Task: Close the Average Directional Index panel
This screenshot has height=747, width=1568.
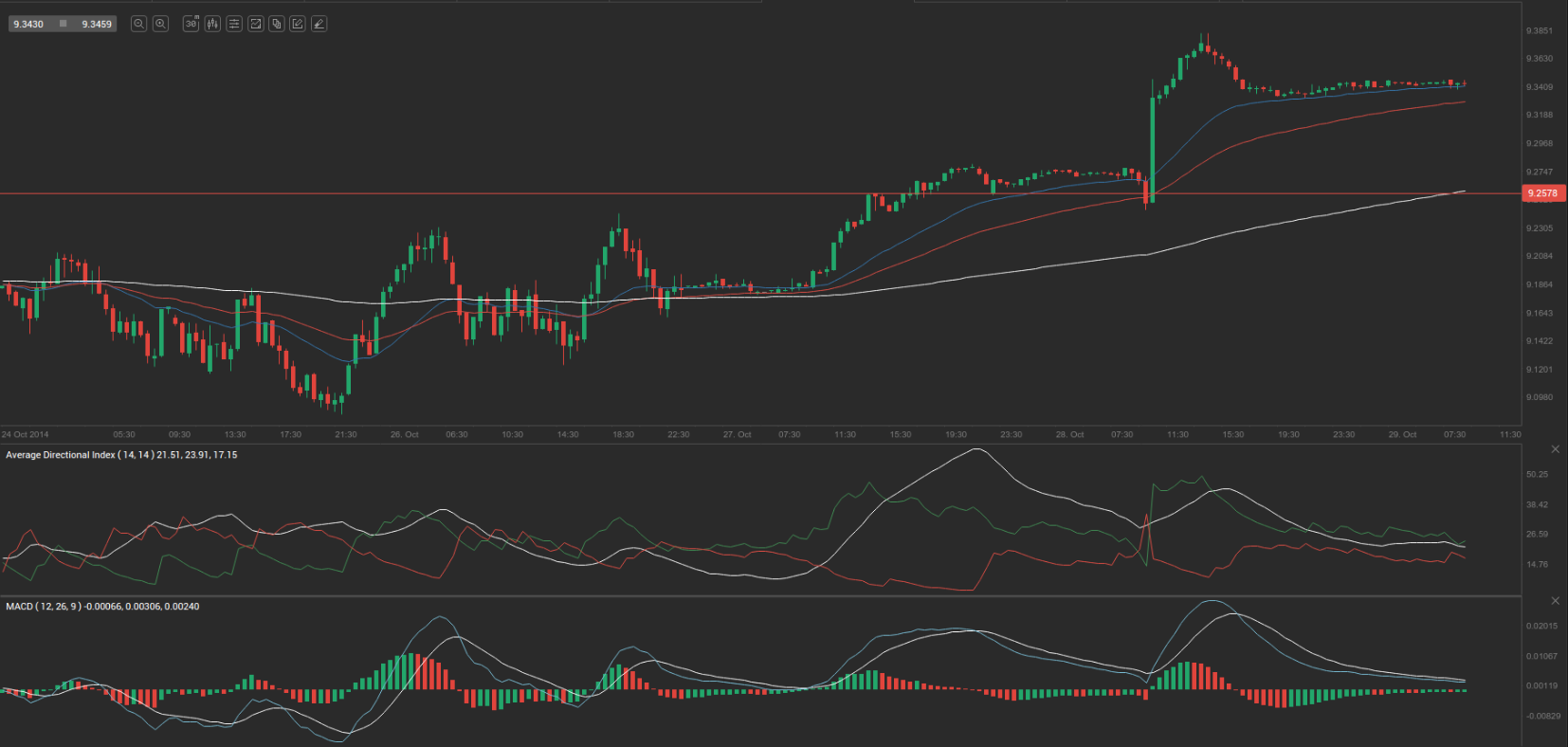Action: 1555,448
